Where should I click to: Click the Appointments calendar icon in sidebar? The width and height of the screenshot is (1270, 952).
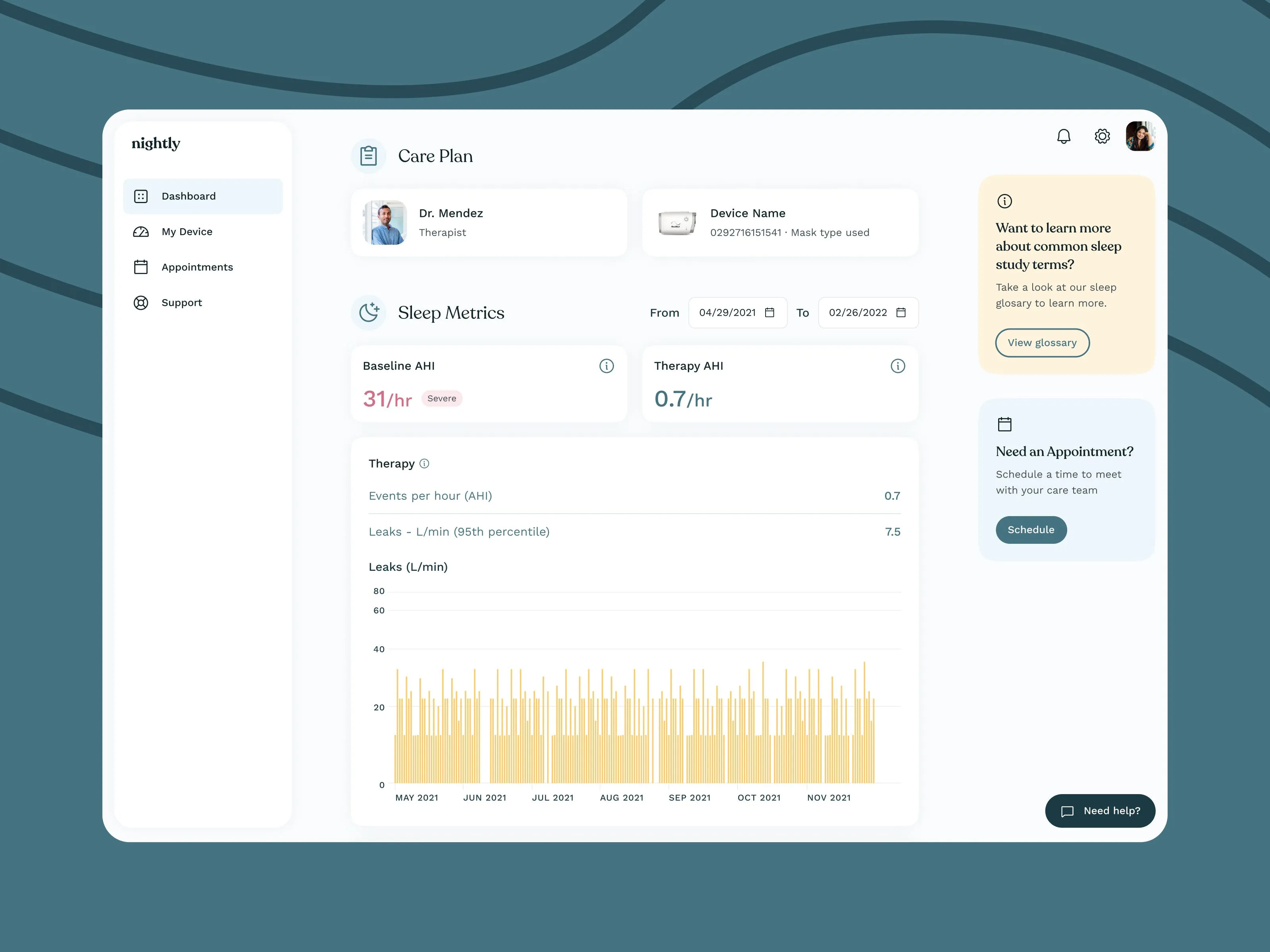(x=140, y=267)
